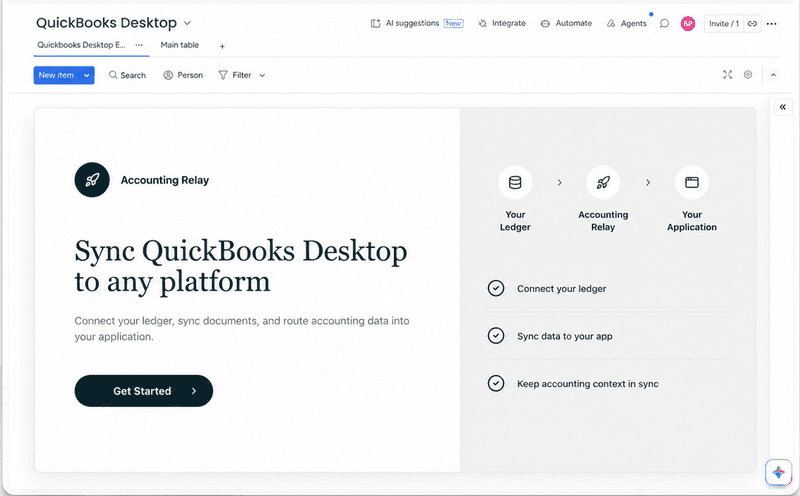Collapse the side panel double-chevron button

click(x=783, y=107)
